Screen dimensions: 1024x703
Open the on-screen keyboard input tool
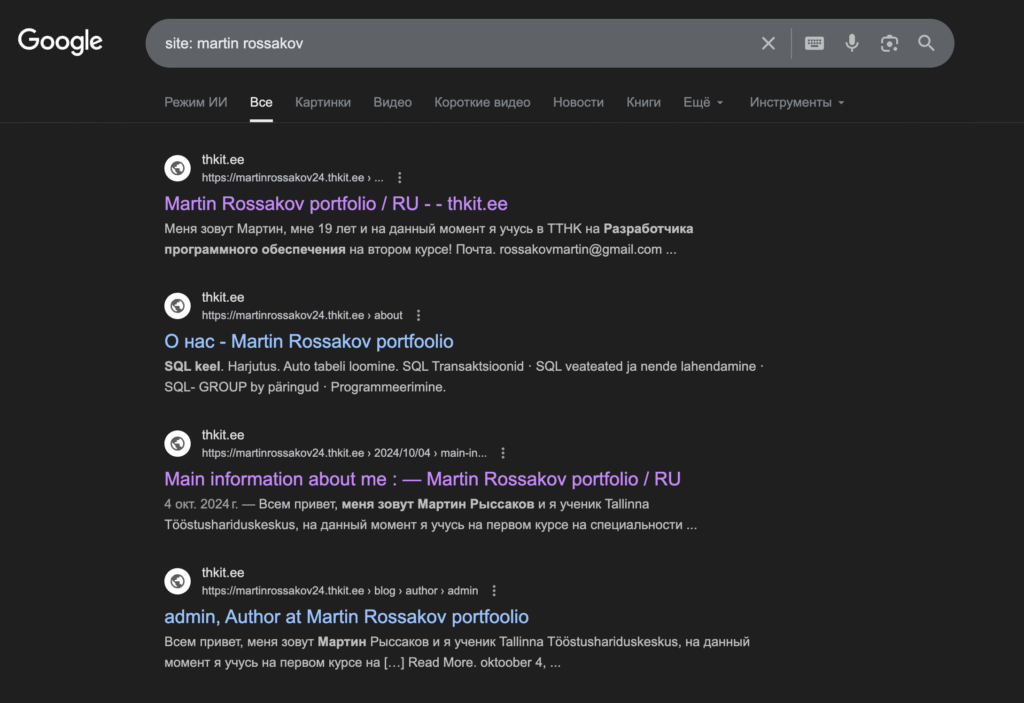point(814,43)
